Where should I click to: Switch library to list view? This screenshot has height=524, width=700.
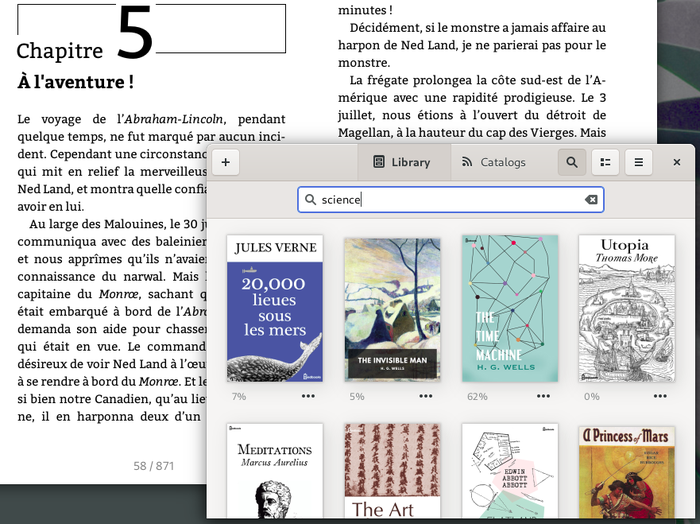[605, 162]
